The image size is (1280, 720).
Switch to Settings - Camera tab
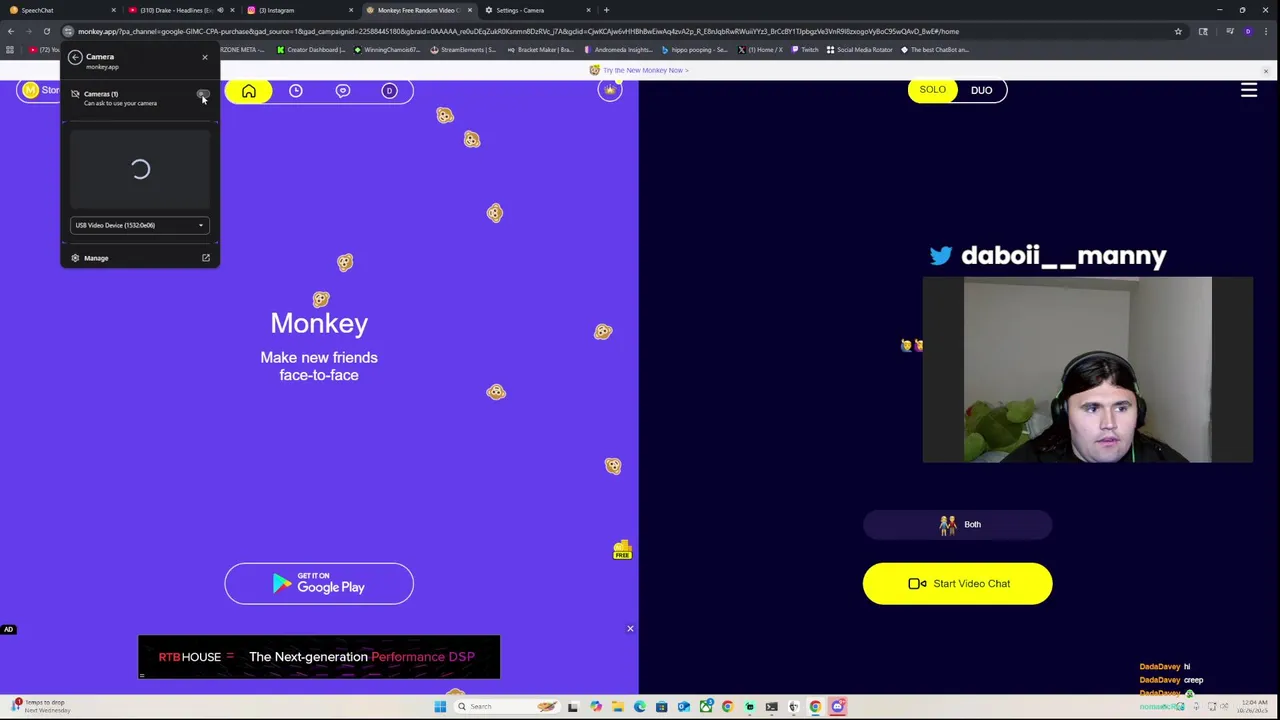point(535,10)
